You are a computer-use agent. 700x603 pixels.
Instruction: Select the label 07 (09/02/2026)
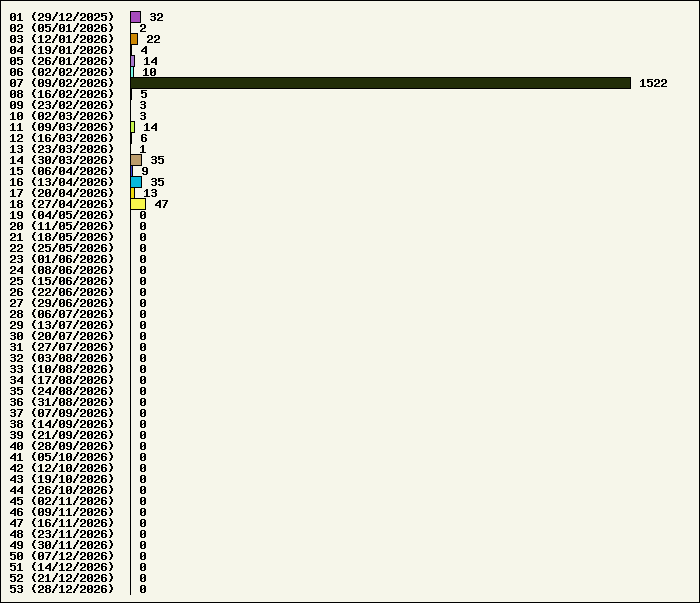click(x=61, y=83)
